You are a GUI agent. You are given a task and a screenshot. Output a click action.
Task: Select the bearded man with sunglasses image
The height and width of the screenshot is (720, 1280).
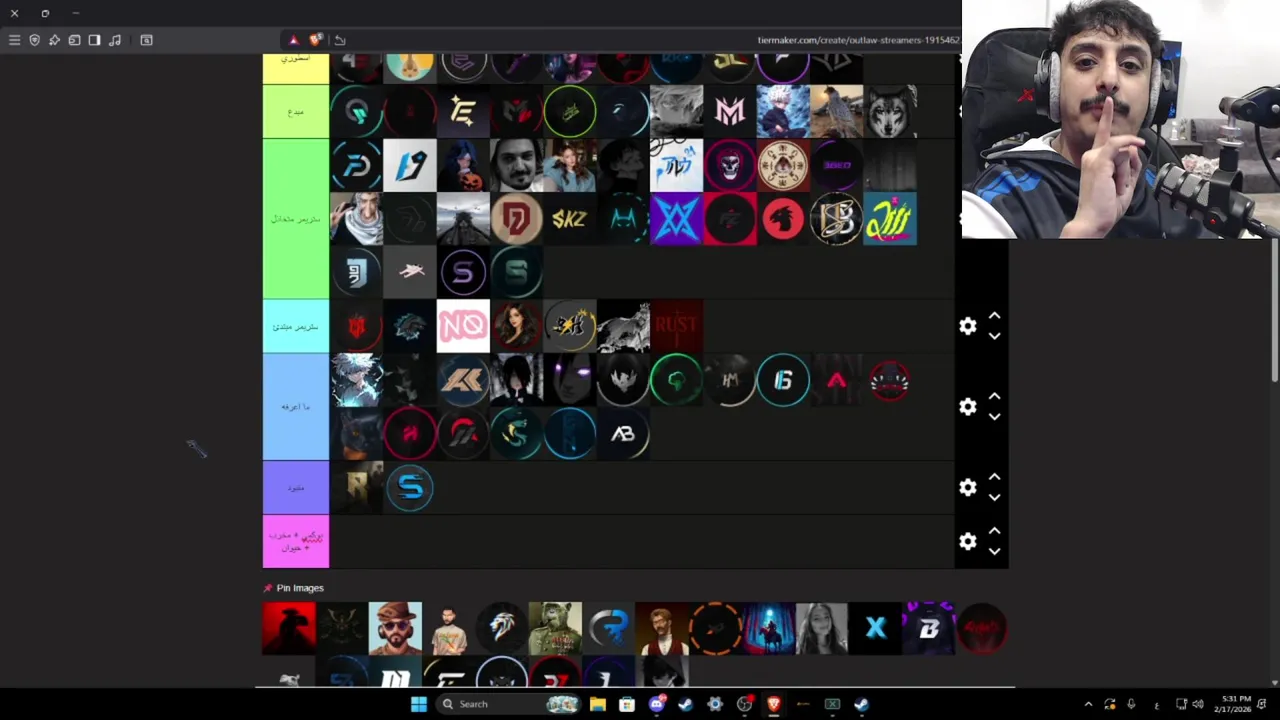(x=395, y=628)
